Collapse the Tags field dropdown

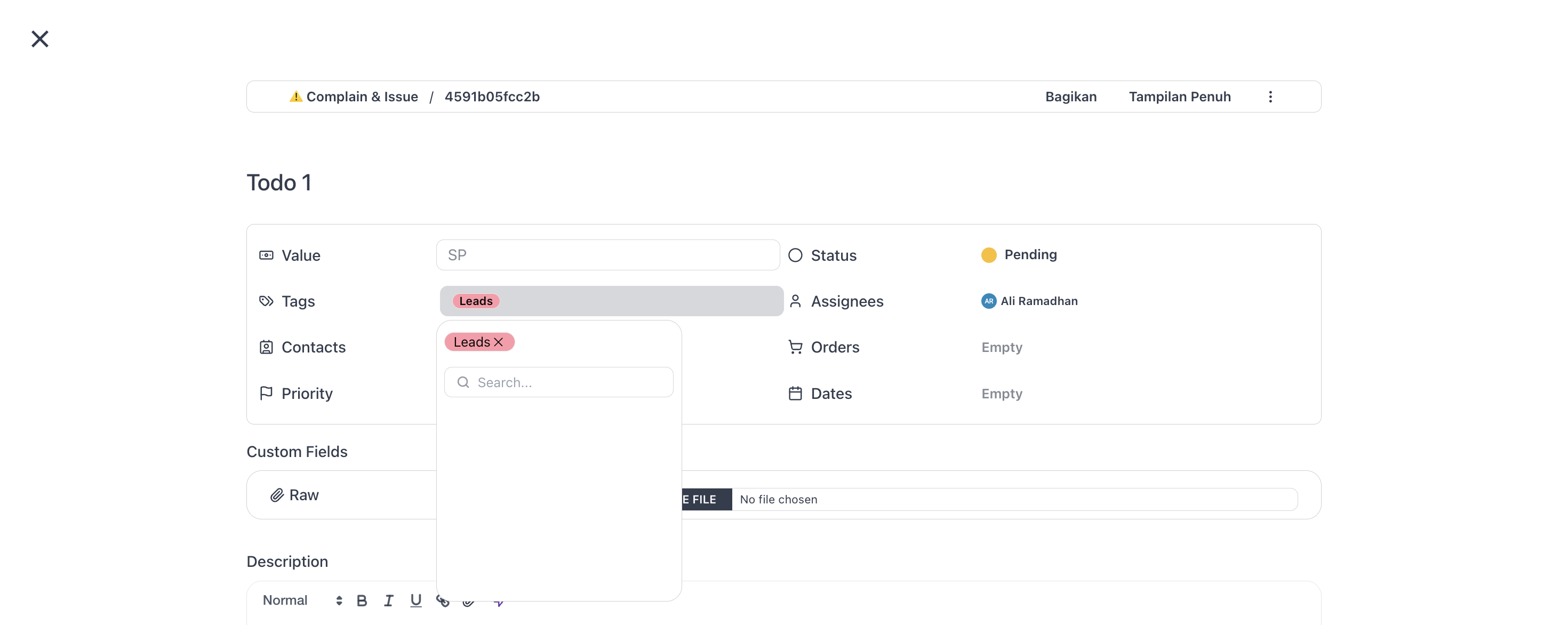tap(611, 301)
